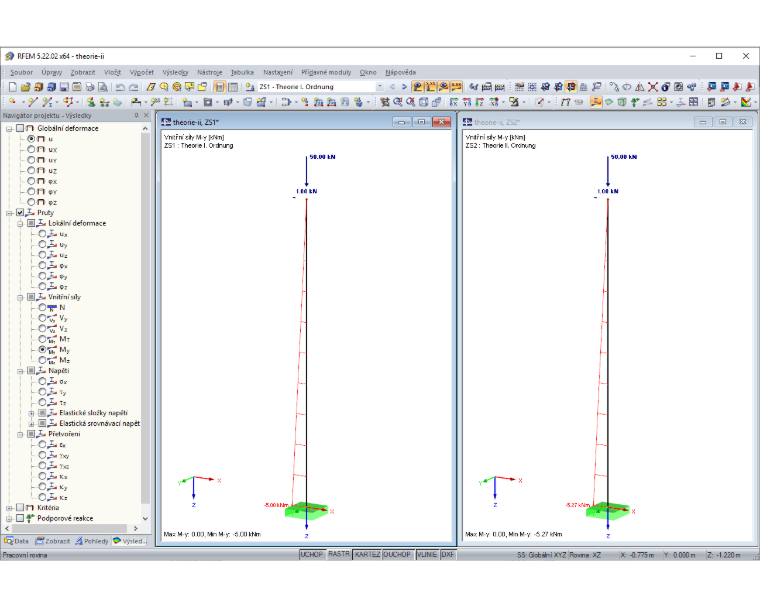Enable Podporové reakce checkbox
760x607 pixels.
[20, 518]
